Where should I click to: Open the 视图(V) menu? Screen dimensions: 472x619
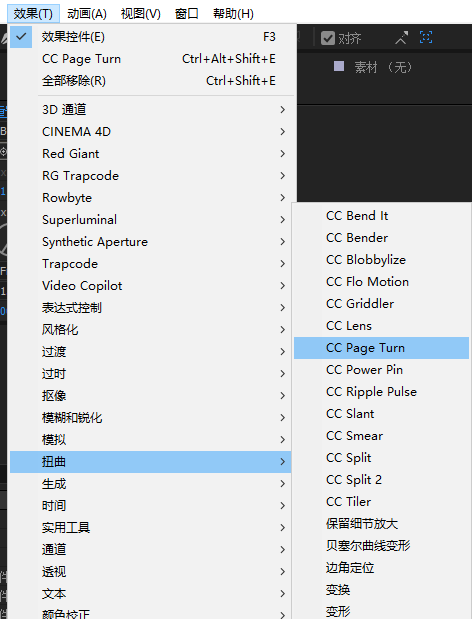coord(140,14)
